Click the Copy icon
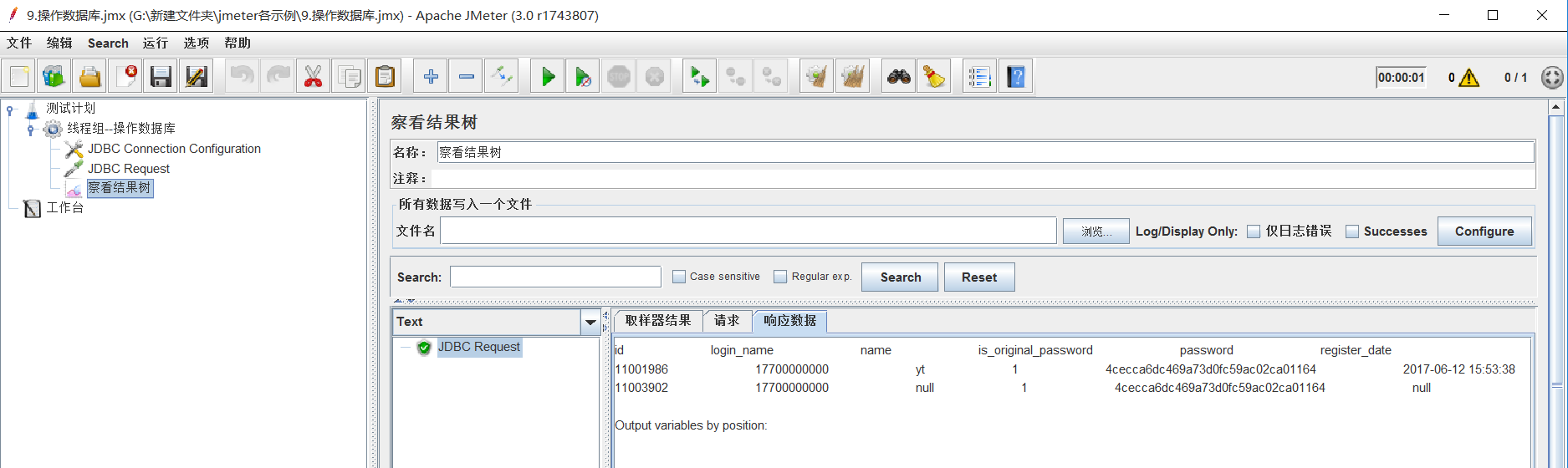Image resolution: width=1568 pixels, height=468 pixels. [349, 77]
